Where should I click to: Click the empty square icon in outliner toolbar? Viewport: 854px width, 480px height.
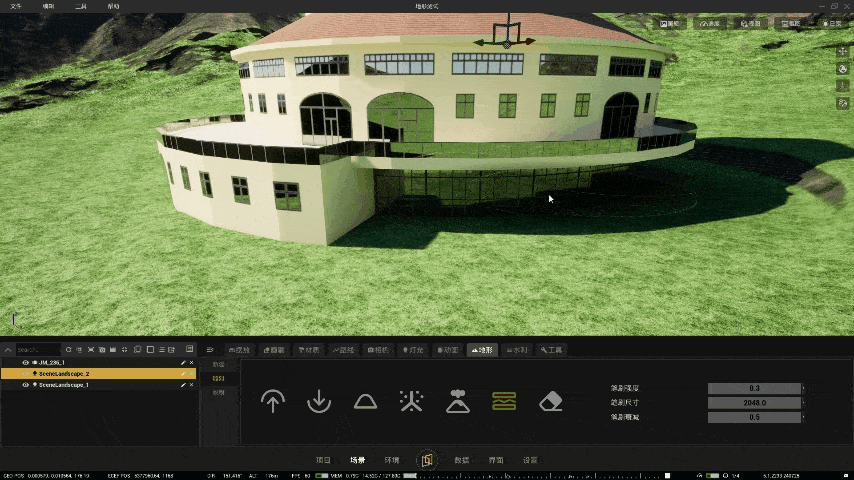[150, 349]
